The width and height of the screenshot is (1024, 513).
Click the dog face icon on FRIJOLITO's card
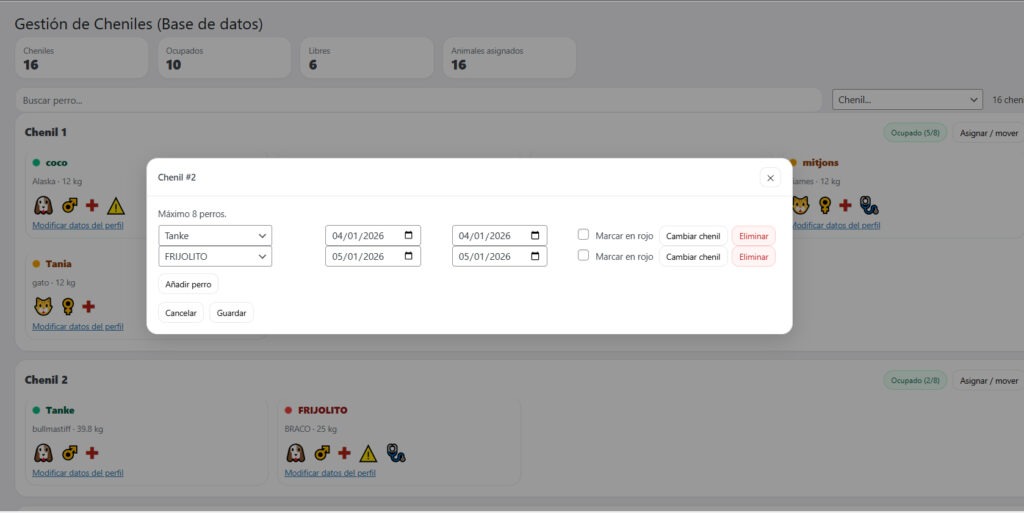tap(296, 453)
